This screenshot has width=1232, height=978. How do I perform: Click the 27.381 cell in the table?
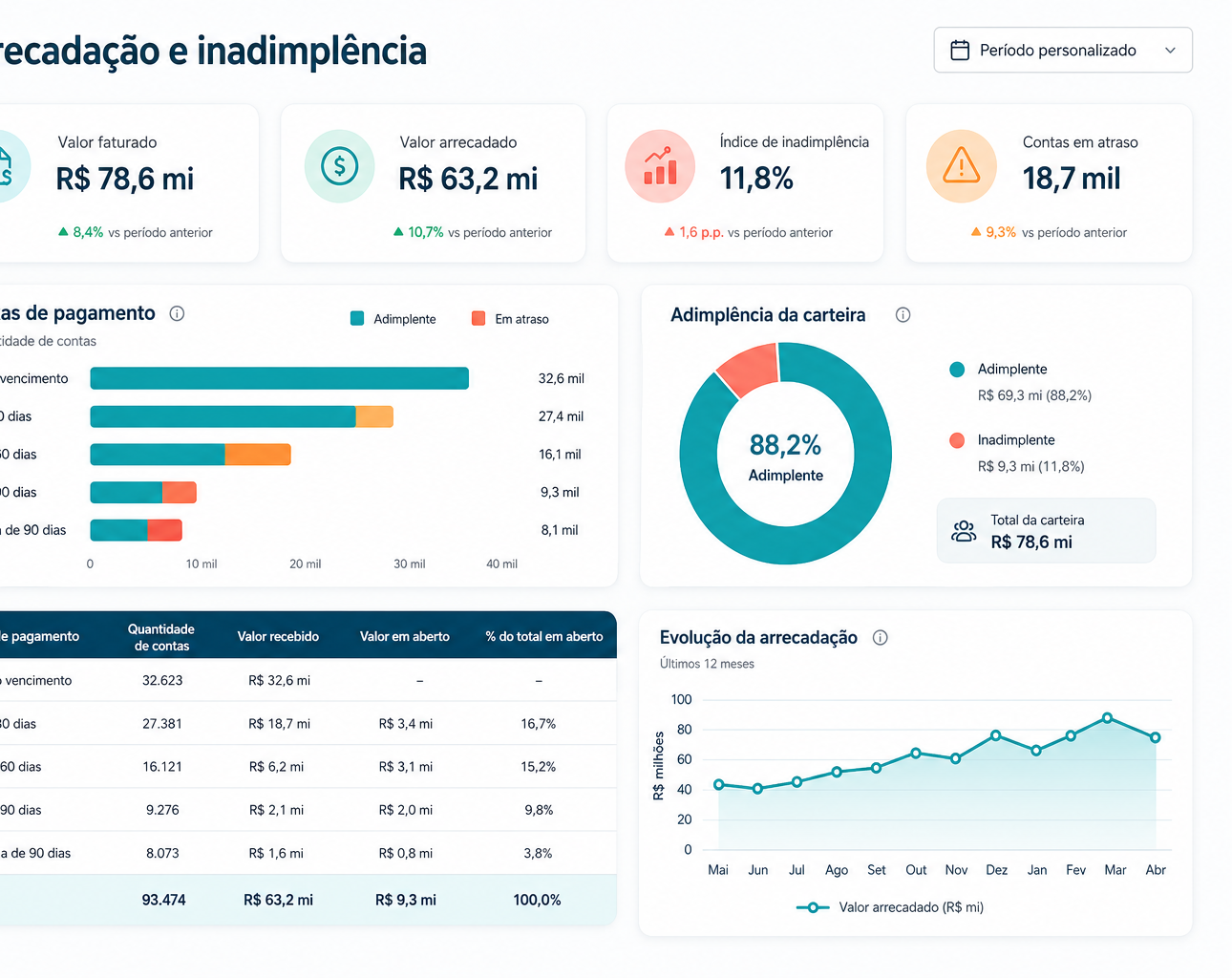coord(162,724)
